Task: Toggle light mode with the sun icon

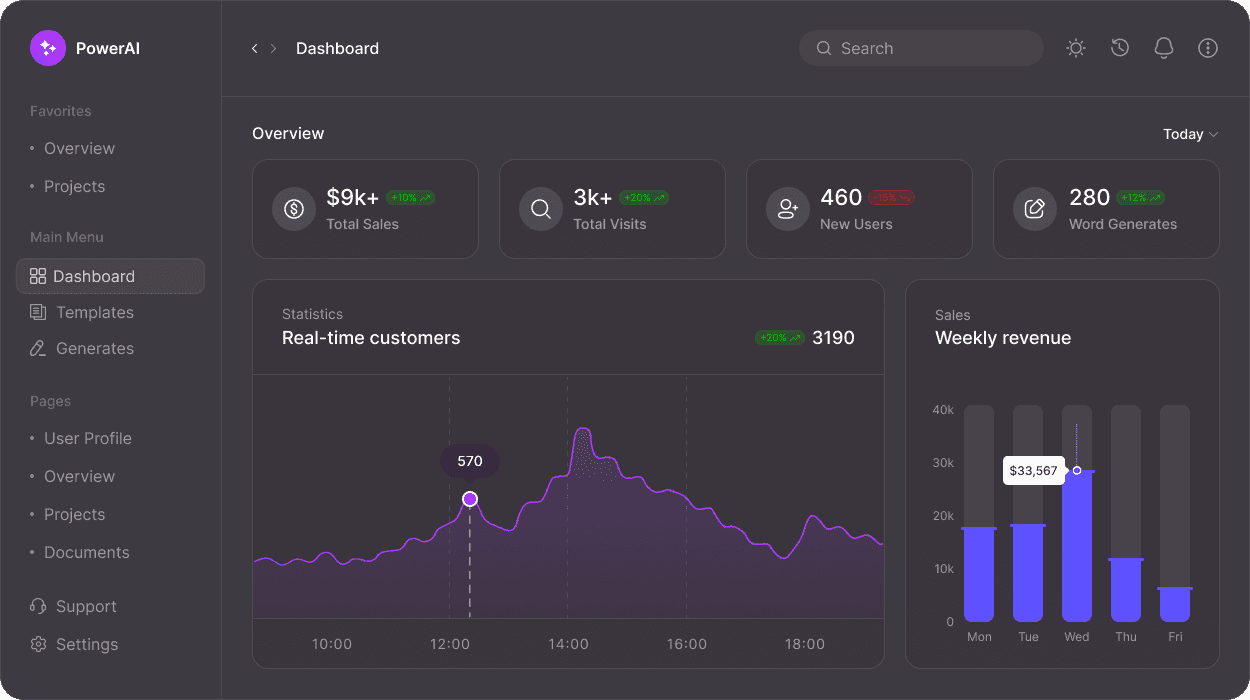Action: point(1076,48)
